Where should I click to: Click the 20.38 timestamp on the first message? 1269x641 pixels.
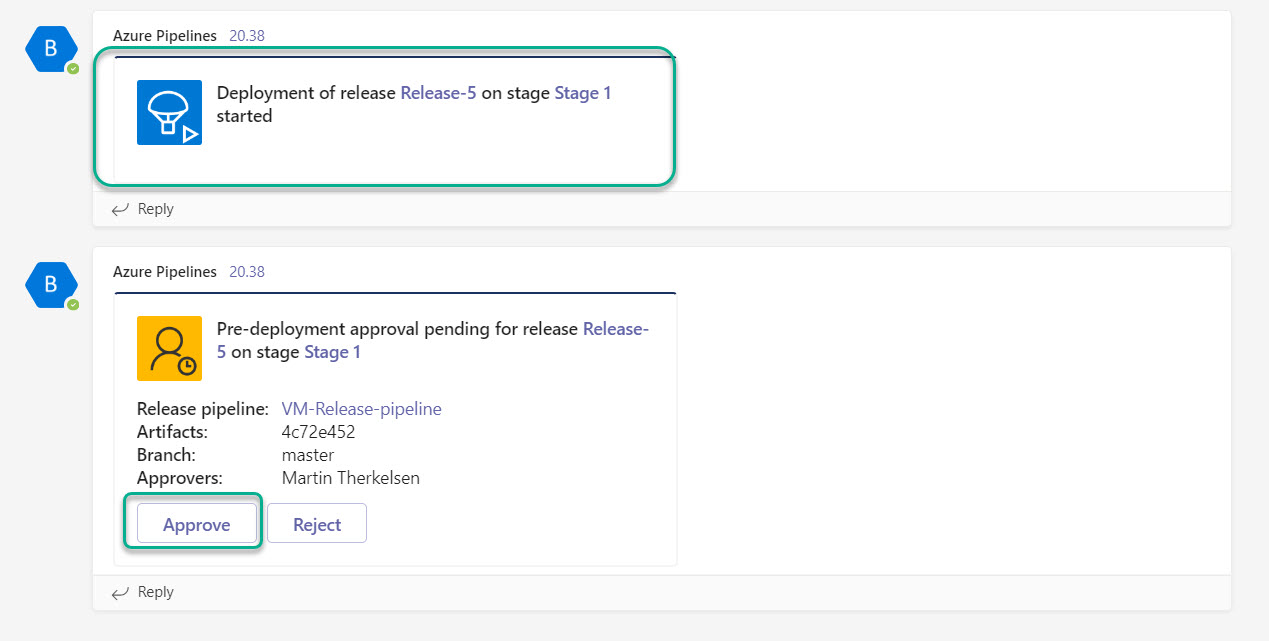pyautogui.click(x=247, y=36)
